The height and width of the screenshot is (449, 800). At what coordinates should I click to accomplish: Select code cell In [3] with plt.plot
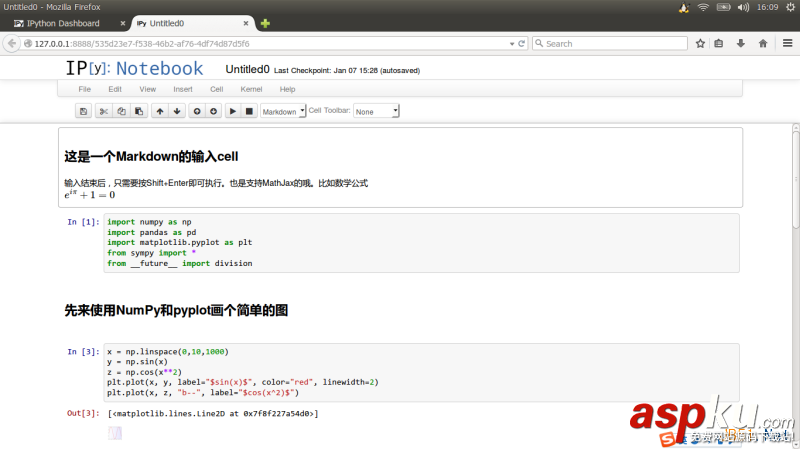point(421,372)
